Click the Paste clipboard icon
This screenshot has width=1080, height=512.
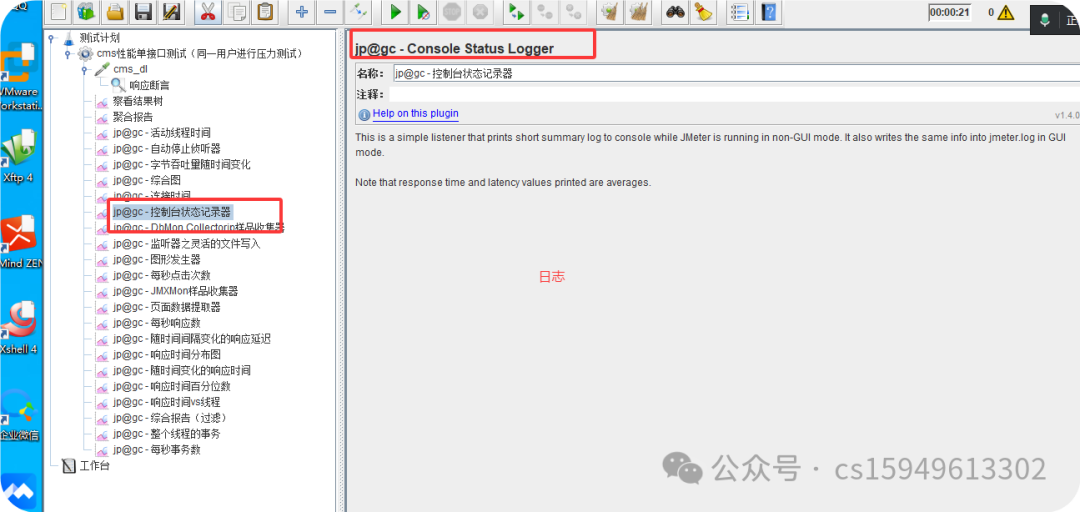pyautogui.click(x=264, y=11)
